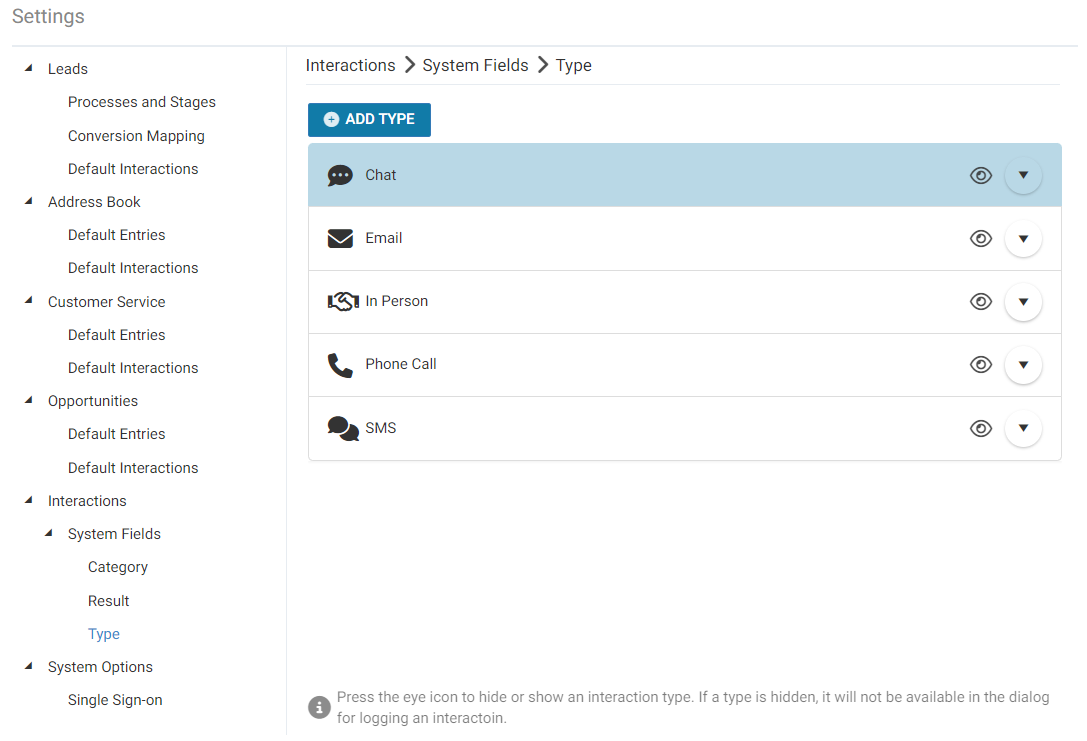This screenshot has width=1087, height=741.
Task: Click the Email envelope icon
Action: (340, 238)
